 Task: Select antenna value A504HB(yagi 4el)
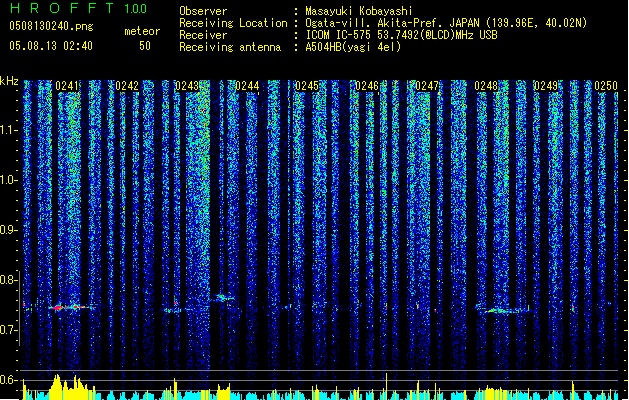click(x=353, y=47)
